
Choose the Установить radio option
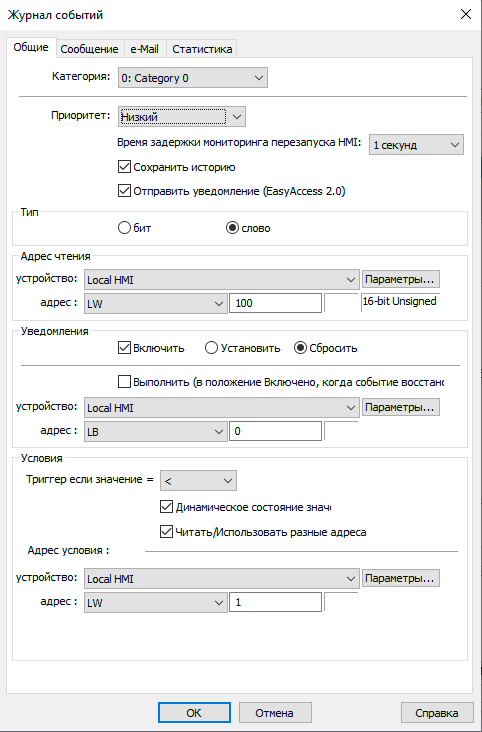pyautogui.click(x=211, y=348)
